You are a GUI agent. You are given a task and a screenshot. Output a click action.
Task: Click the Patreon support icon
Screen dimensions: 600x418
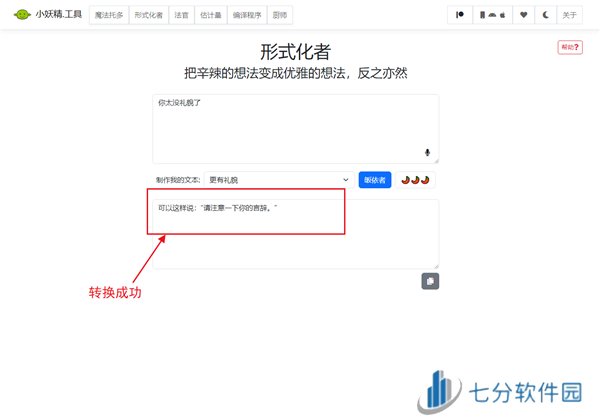coord(460,15)
